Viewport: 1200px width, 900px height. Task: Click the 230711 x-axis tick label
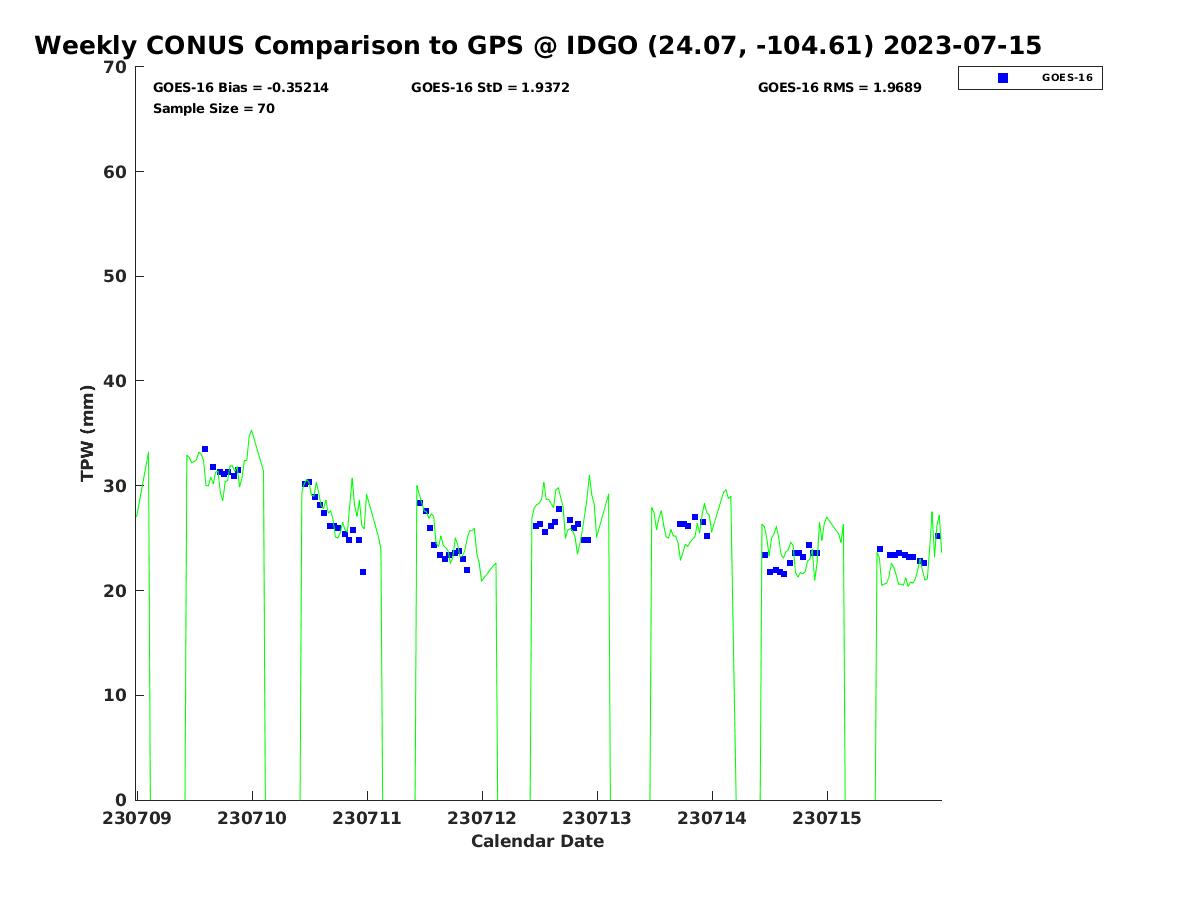click(x=367, y=818)
